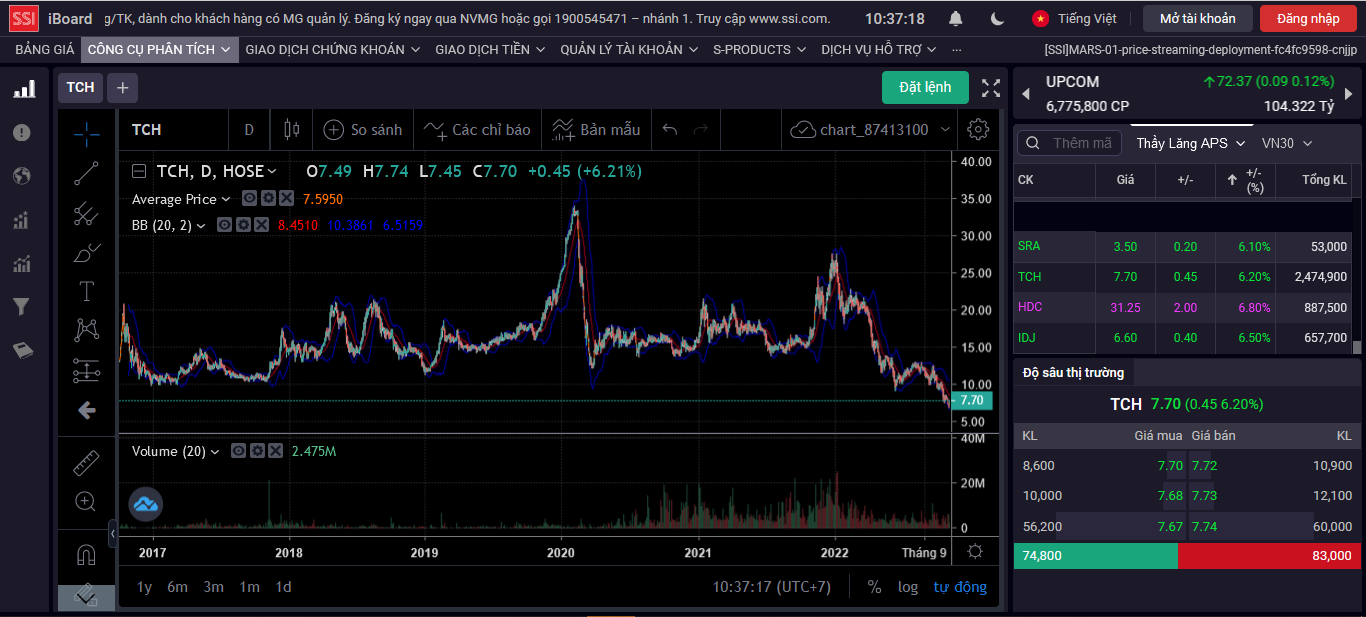Open Tiếng Việt language selector
Image resolution: width=1366 pixels, height=617 pixels.
[1075, 18]
